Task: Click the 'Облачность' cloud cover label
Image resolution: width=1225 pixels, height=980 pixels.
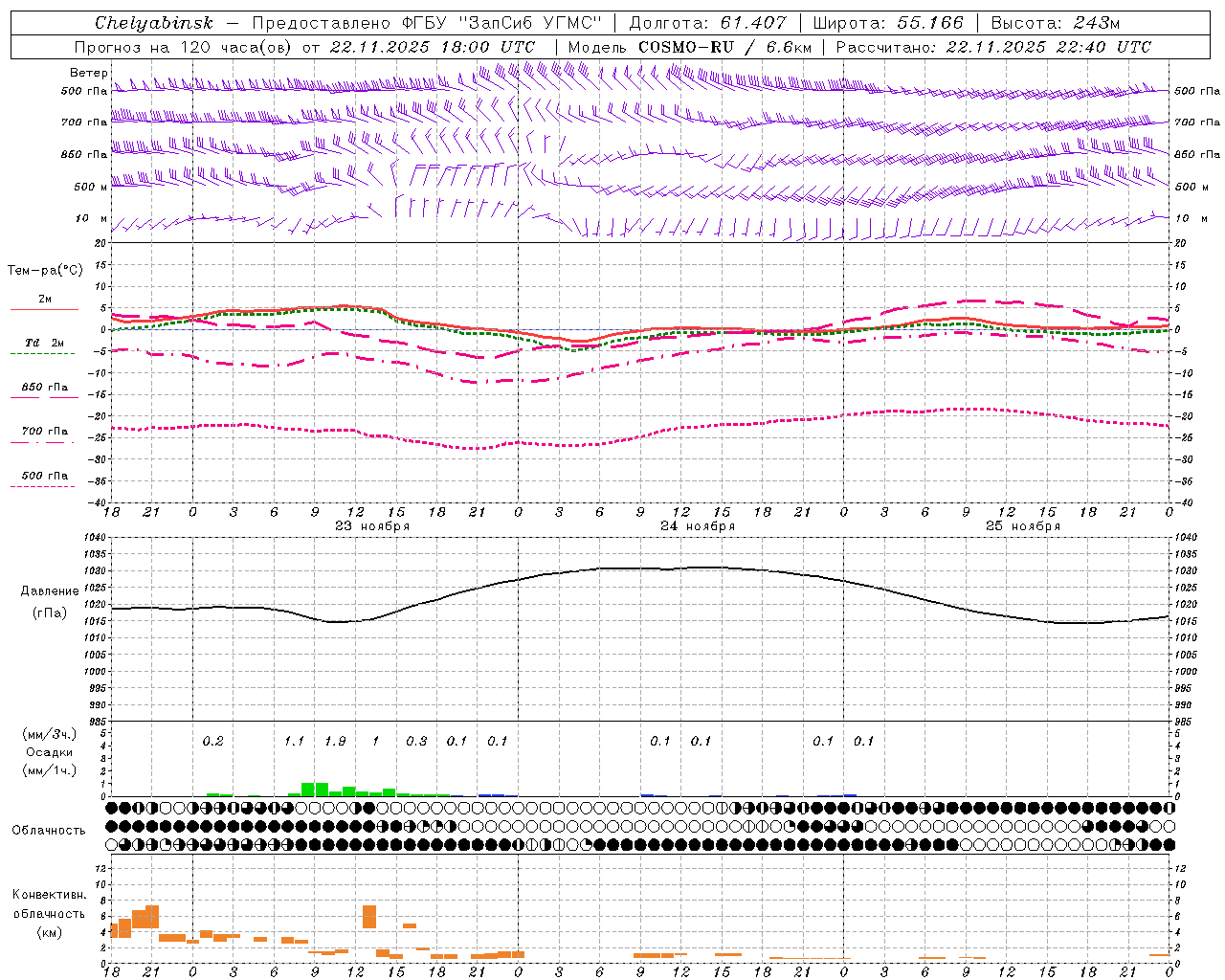Action: [49, 831]
